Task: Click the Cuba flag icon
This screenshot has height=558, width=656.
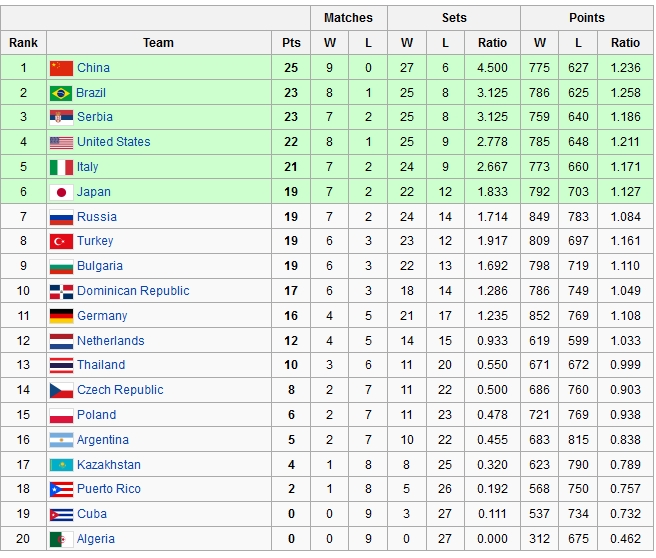Action: (61, 514)
